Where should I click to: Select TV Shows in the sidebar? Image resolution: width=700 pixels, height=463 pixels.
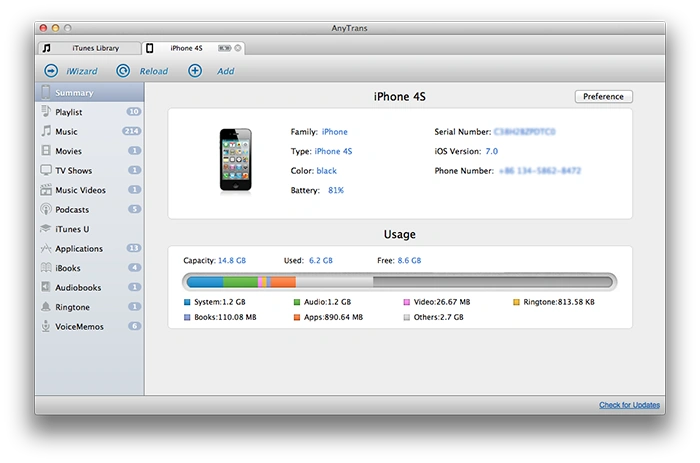pos(73,170)
